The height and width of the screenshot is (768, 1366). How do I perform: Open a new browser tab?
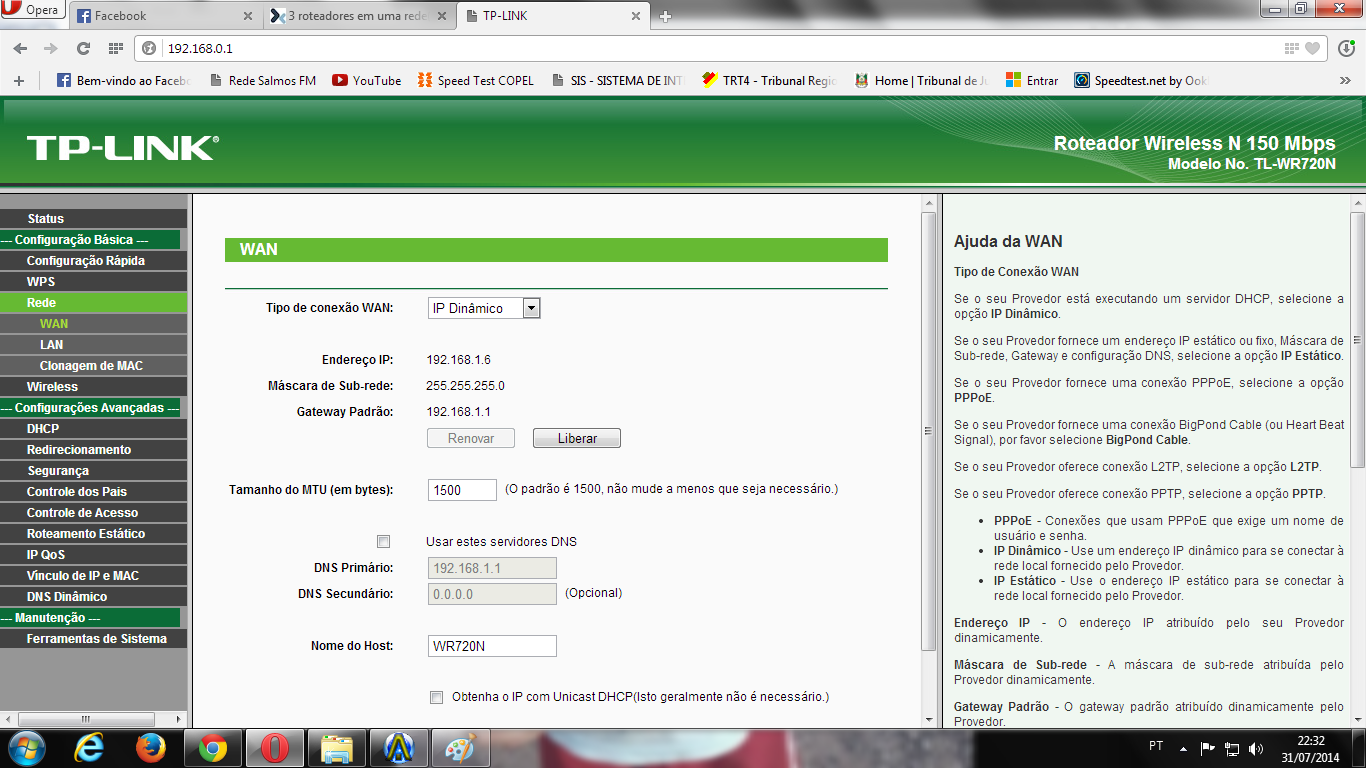[x=666, y=16]
